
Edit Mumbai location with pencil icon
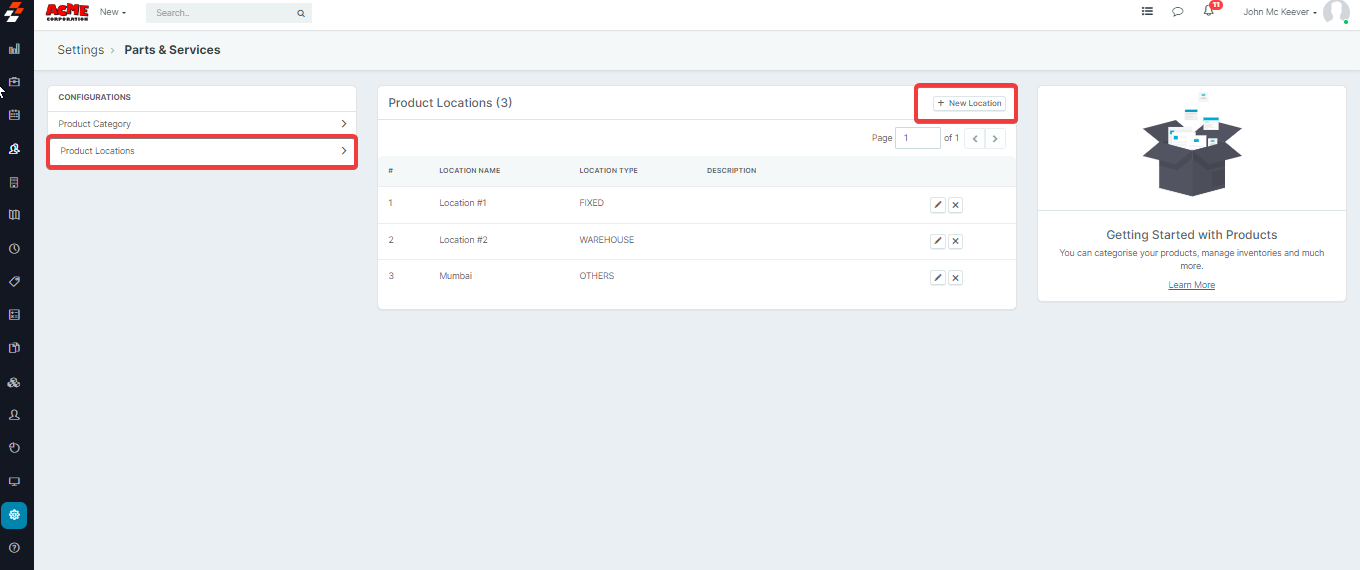point(937,277)
